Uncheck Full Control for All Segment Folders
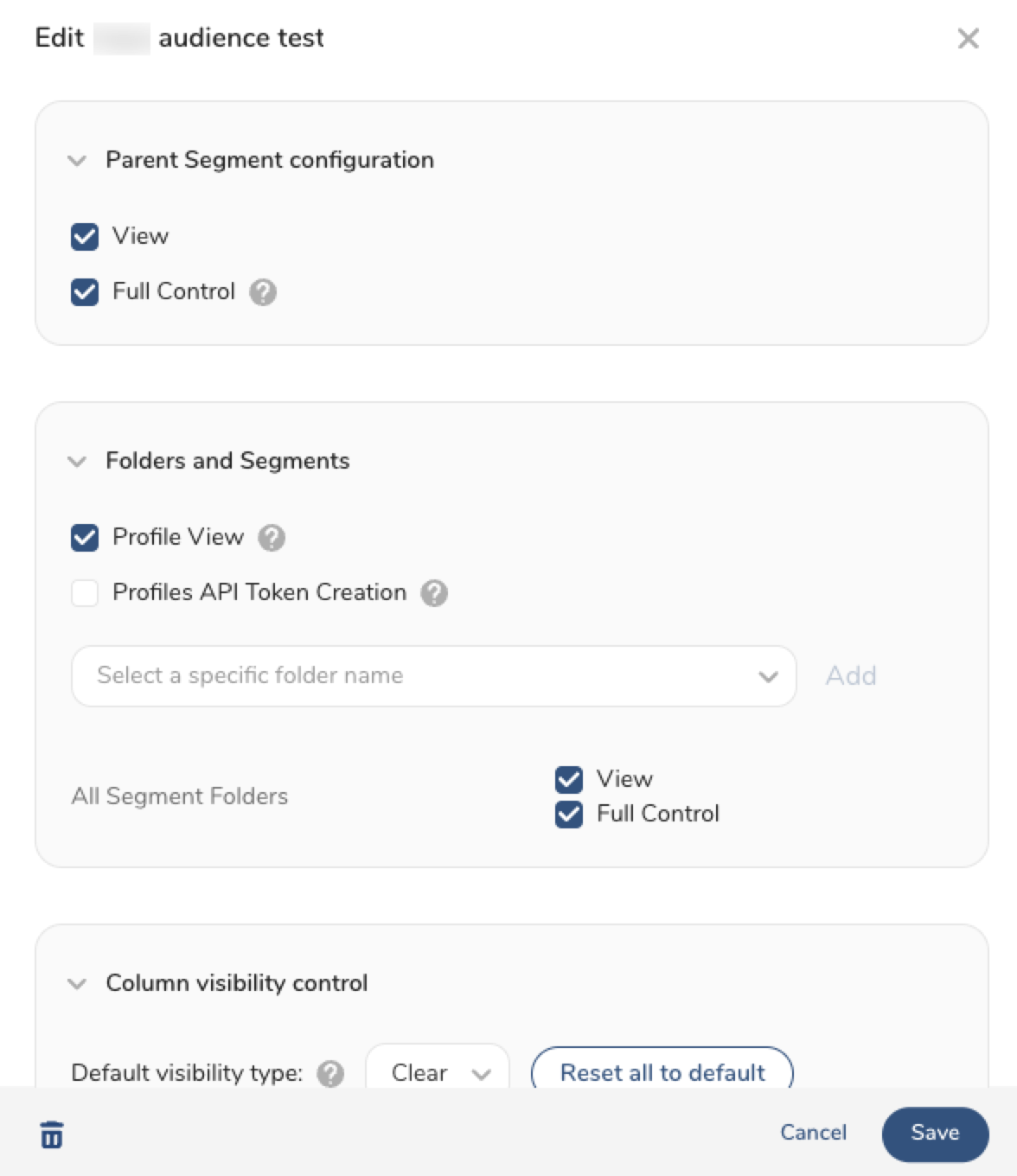Image resolution: width=1017 pixels, height=1176 pixels. coord(569,815)
